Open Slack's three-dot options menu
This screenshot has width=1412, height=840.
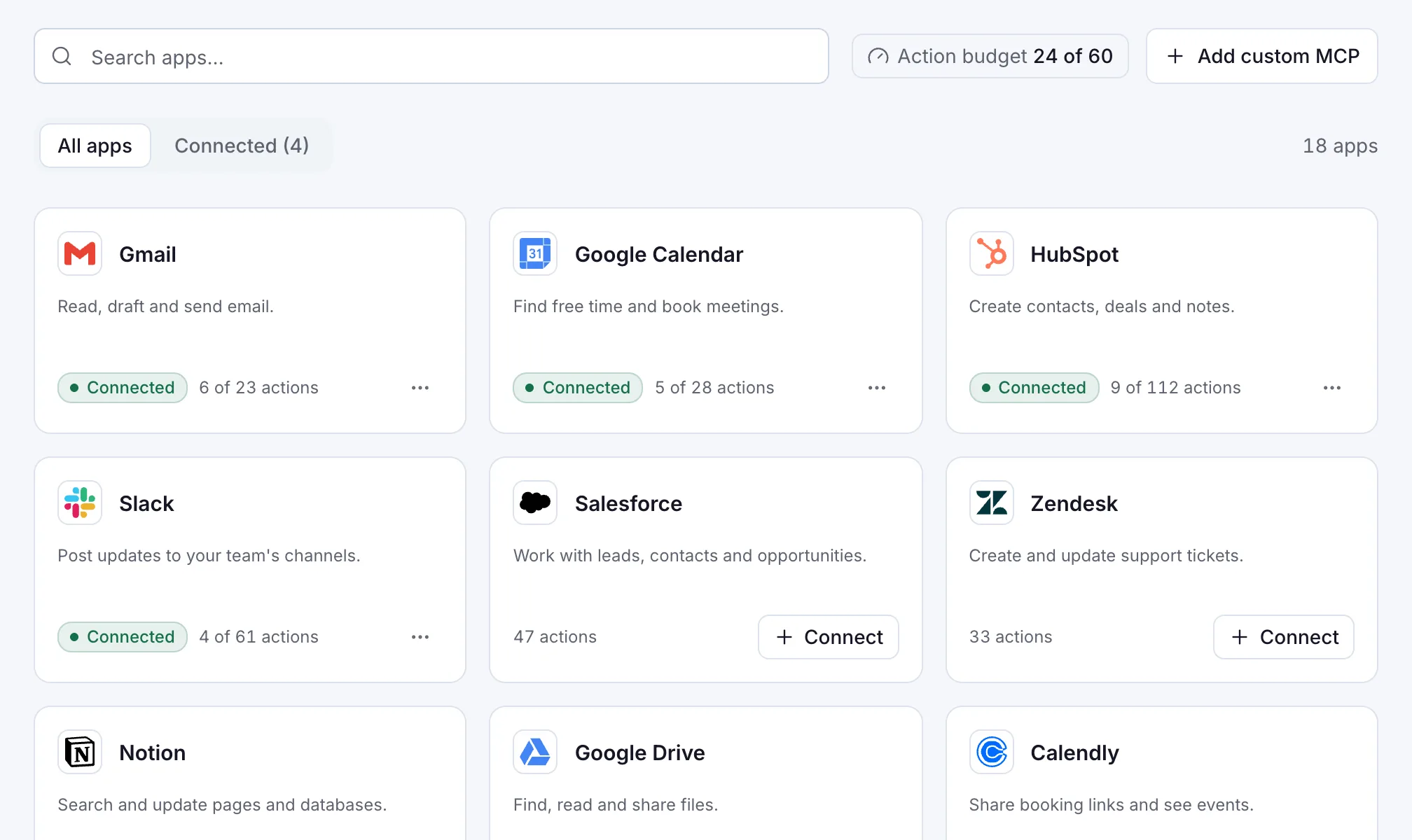coord(420,637)
